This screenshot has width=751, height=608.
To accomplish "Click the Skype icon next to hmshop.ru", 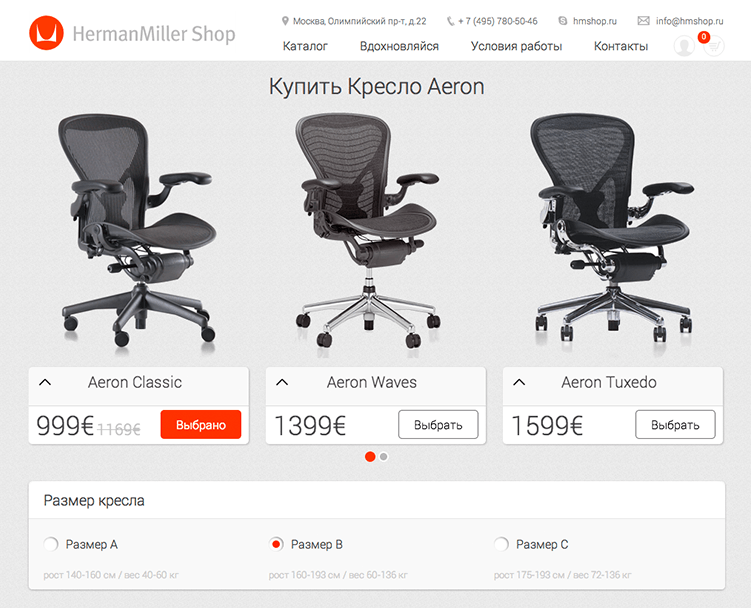I will [563, 21].
